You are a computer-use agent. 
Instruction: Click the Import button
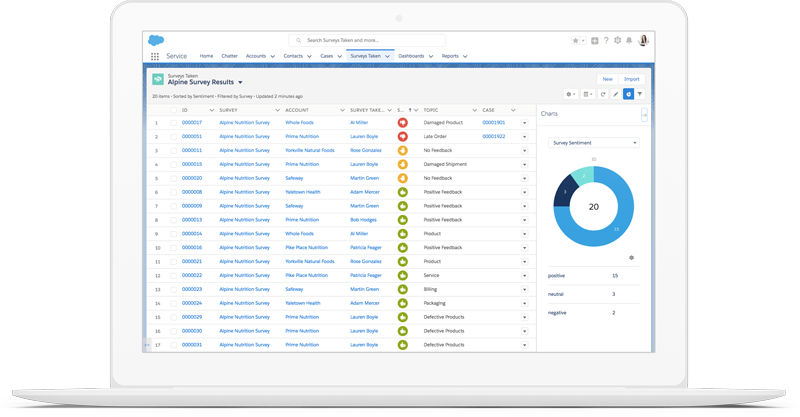point(631,79)
